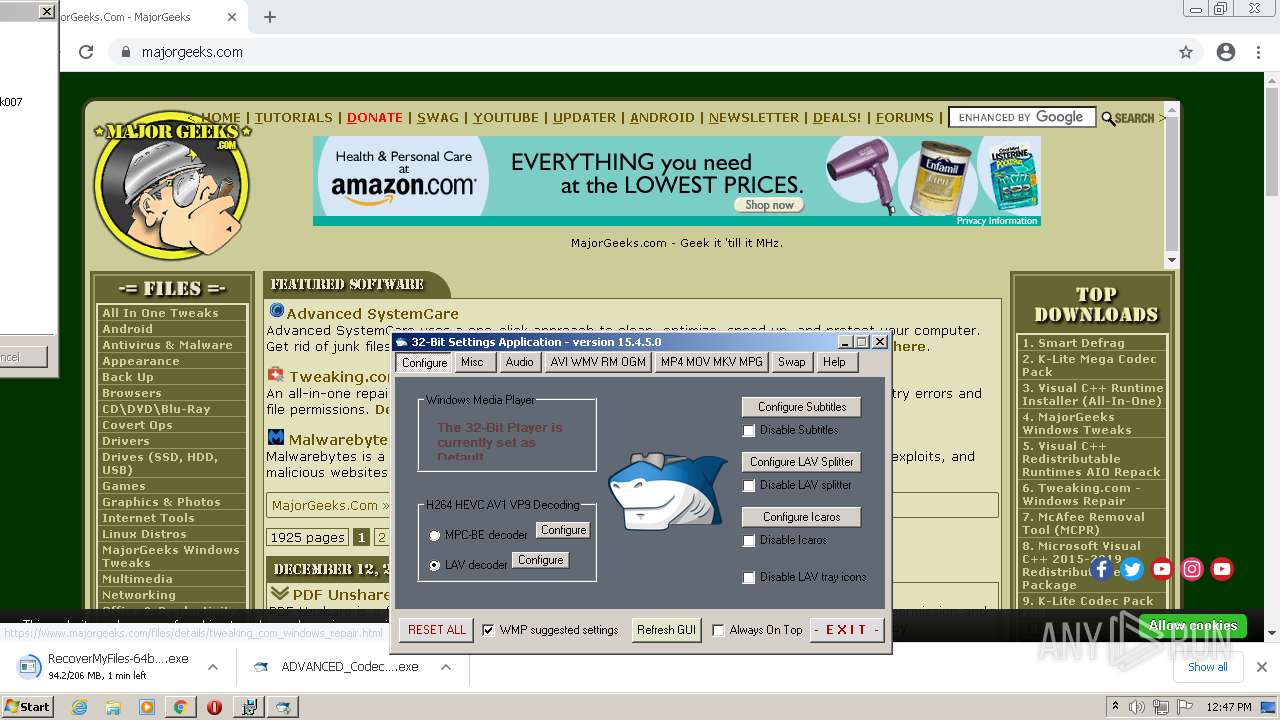
Task: Expand ADVANCED_Codec download options chevron
Action: pos(445,667)
